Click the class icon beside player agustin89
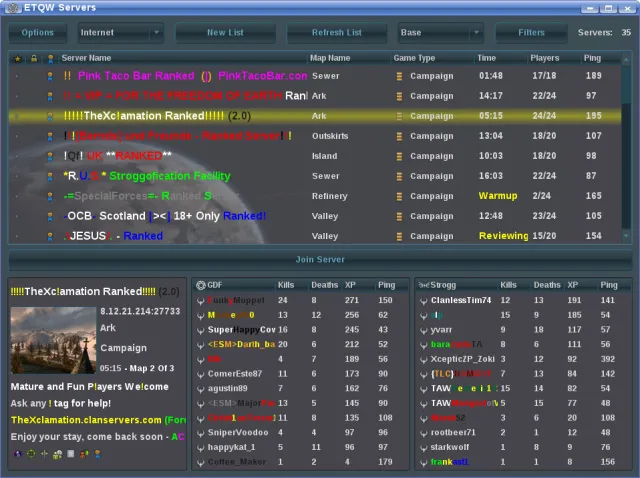Screen dimensions: 640x478 point(200,387)
